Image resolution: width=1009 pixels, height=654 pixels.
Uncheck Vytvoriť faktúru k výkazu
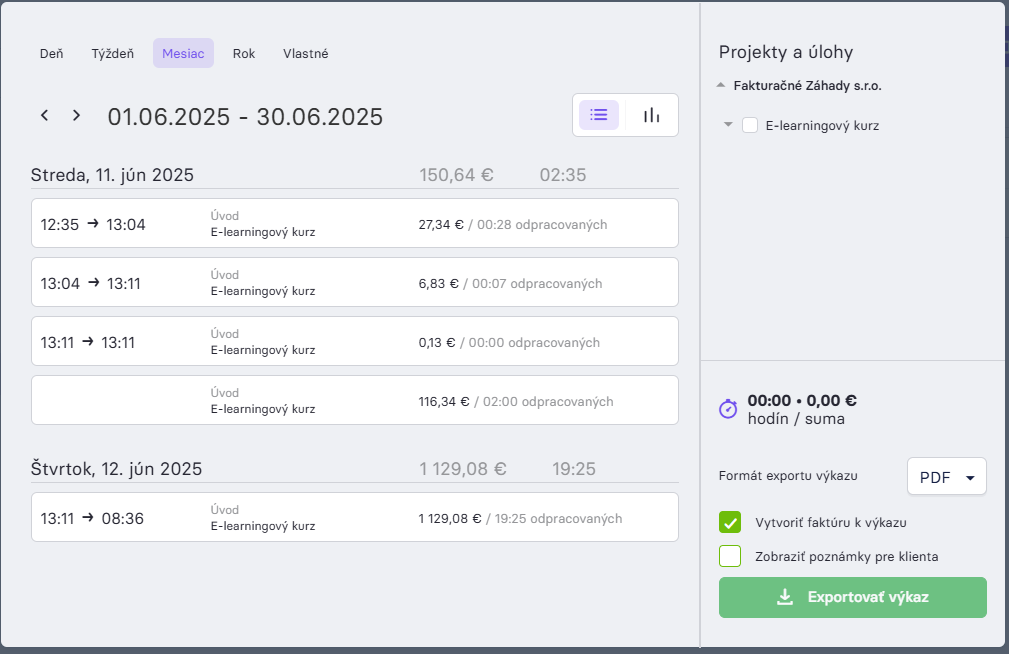point(730,522)
